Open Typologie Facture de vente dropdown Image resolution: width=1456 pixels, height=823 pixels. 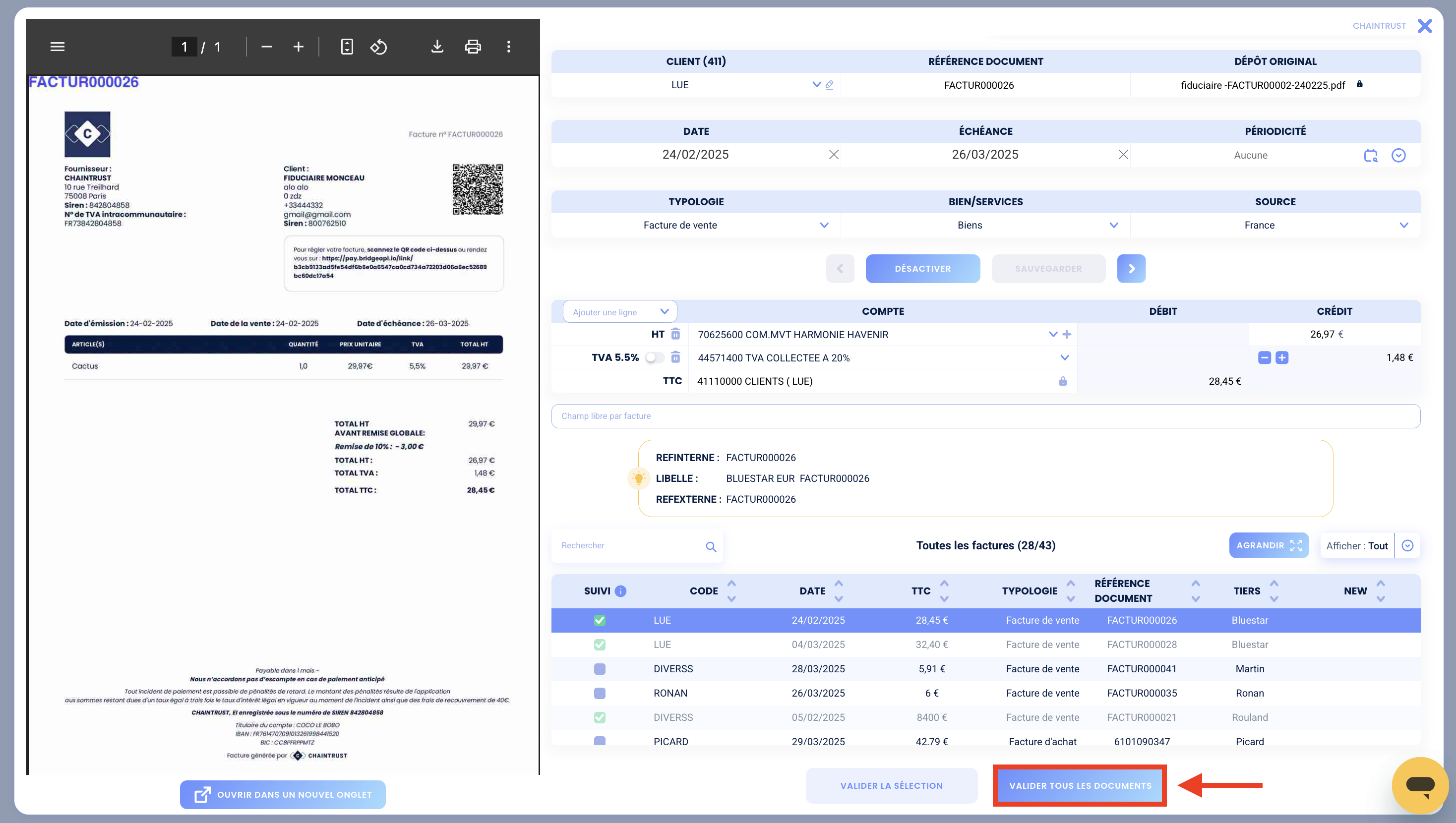click(824, 225)
